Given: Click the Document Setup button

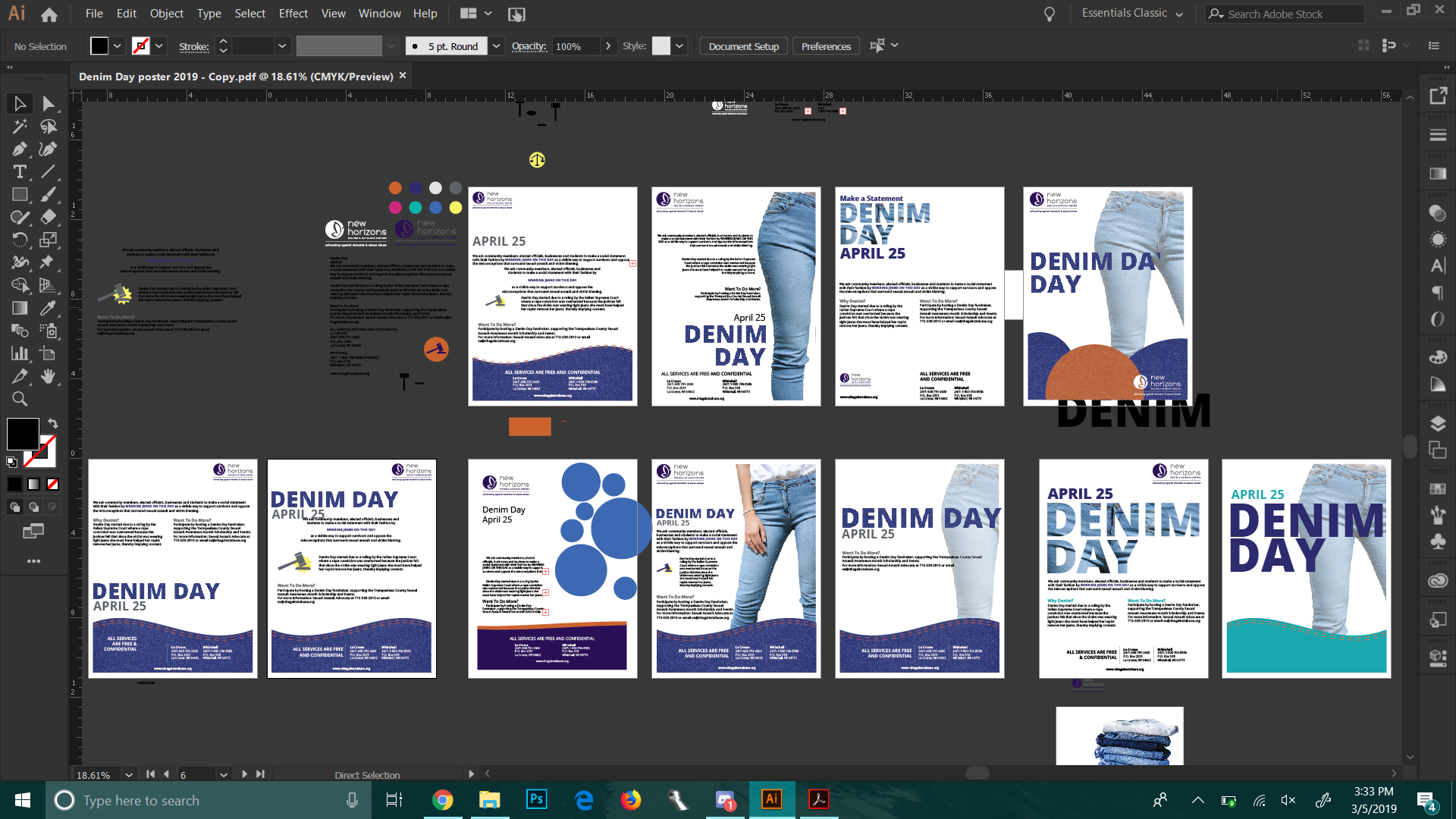Looking at the screenshot, I should pos(742,46).
